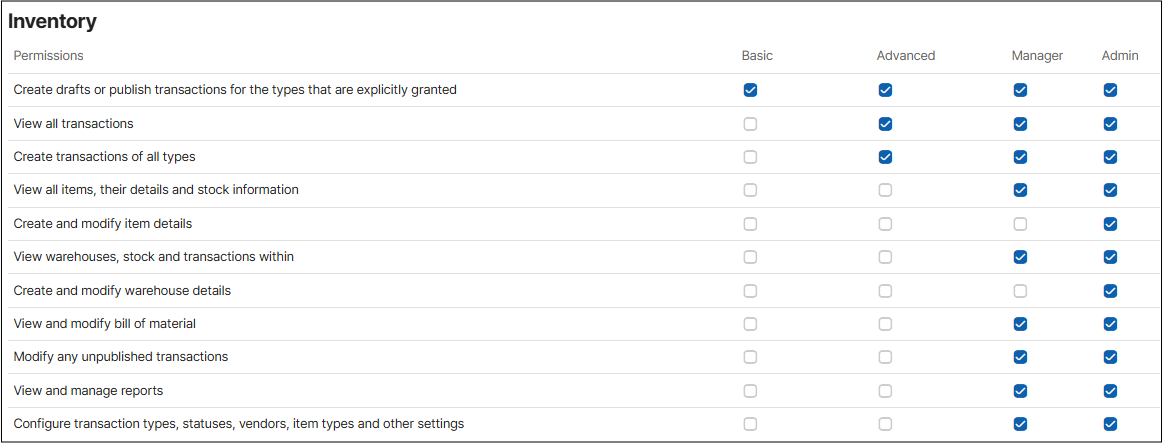Enable Basic for Create transactions of all types
This screenshot has width=1163, height=443.
click(x=750, y=157)
